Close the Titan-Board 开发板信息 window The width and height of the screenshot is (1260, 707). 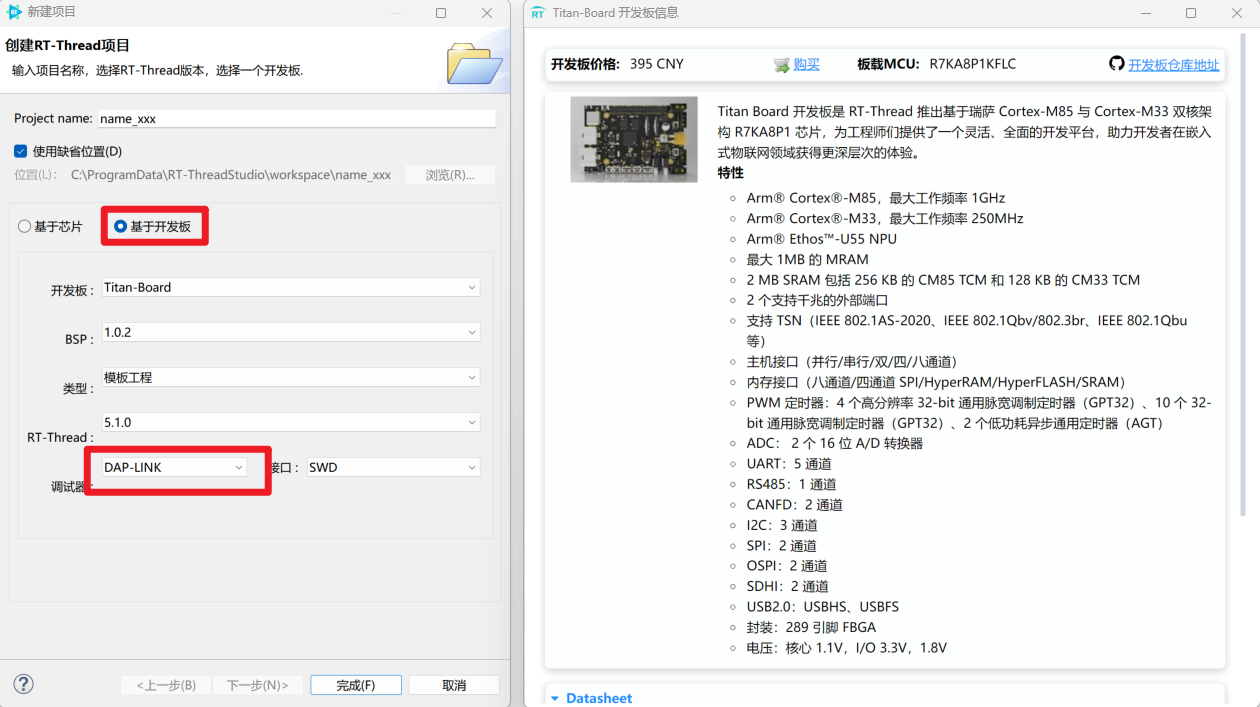(x=1237, y=13)
